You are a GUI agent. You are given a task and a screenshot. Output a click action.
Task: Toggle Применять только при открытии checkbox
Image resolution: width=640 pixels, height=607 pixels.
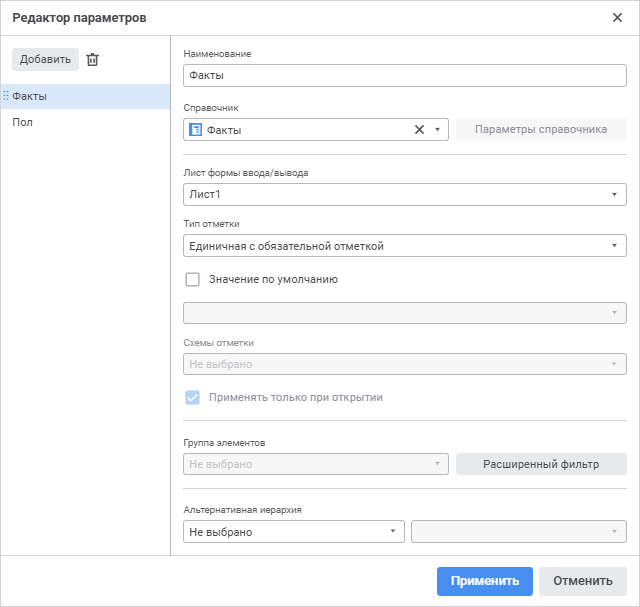point(193,397)
